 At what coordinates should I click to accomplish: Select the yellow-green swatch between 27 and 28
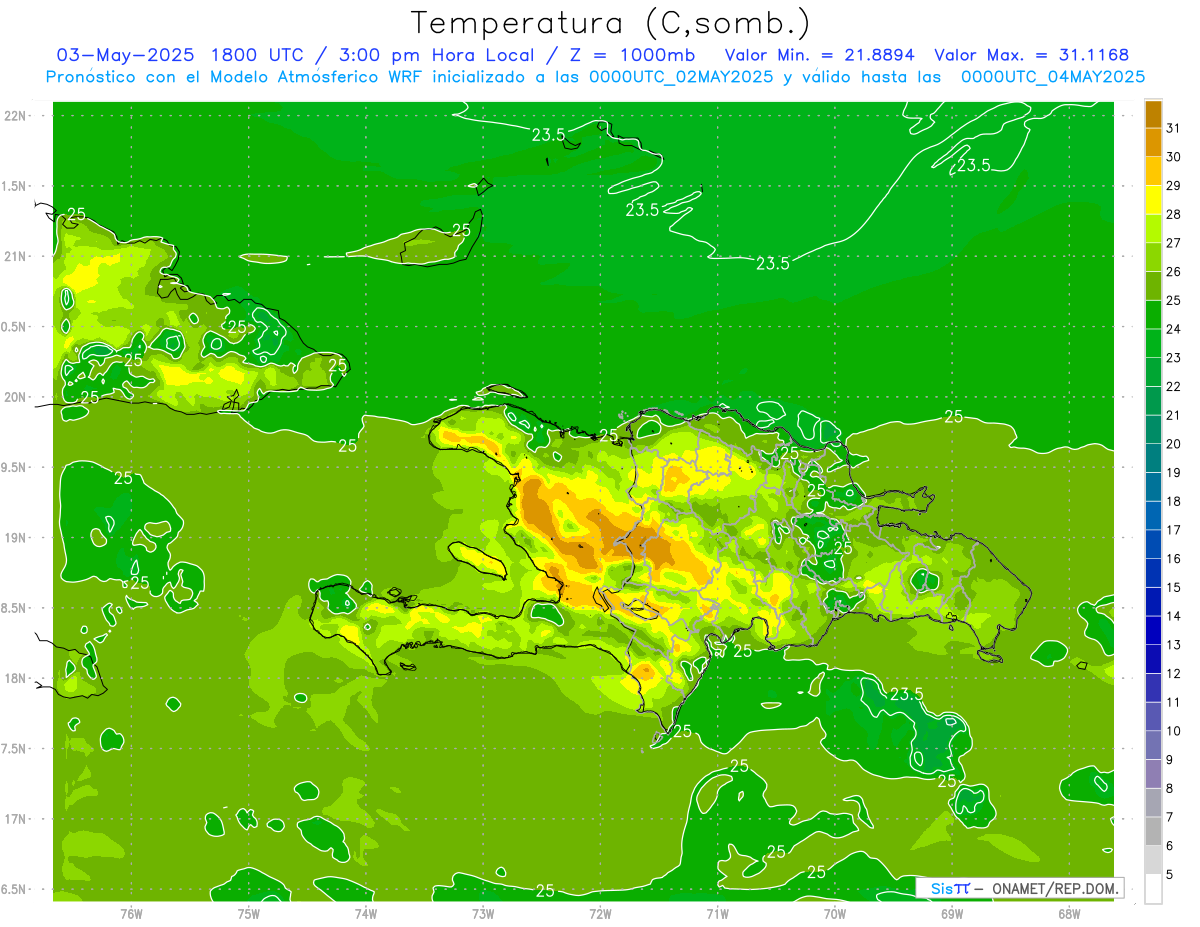(x=1153, y=228)
